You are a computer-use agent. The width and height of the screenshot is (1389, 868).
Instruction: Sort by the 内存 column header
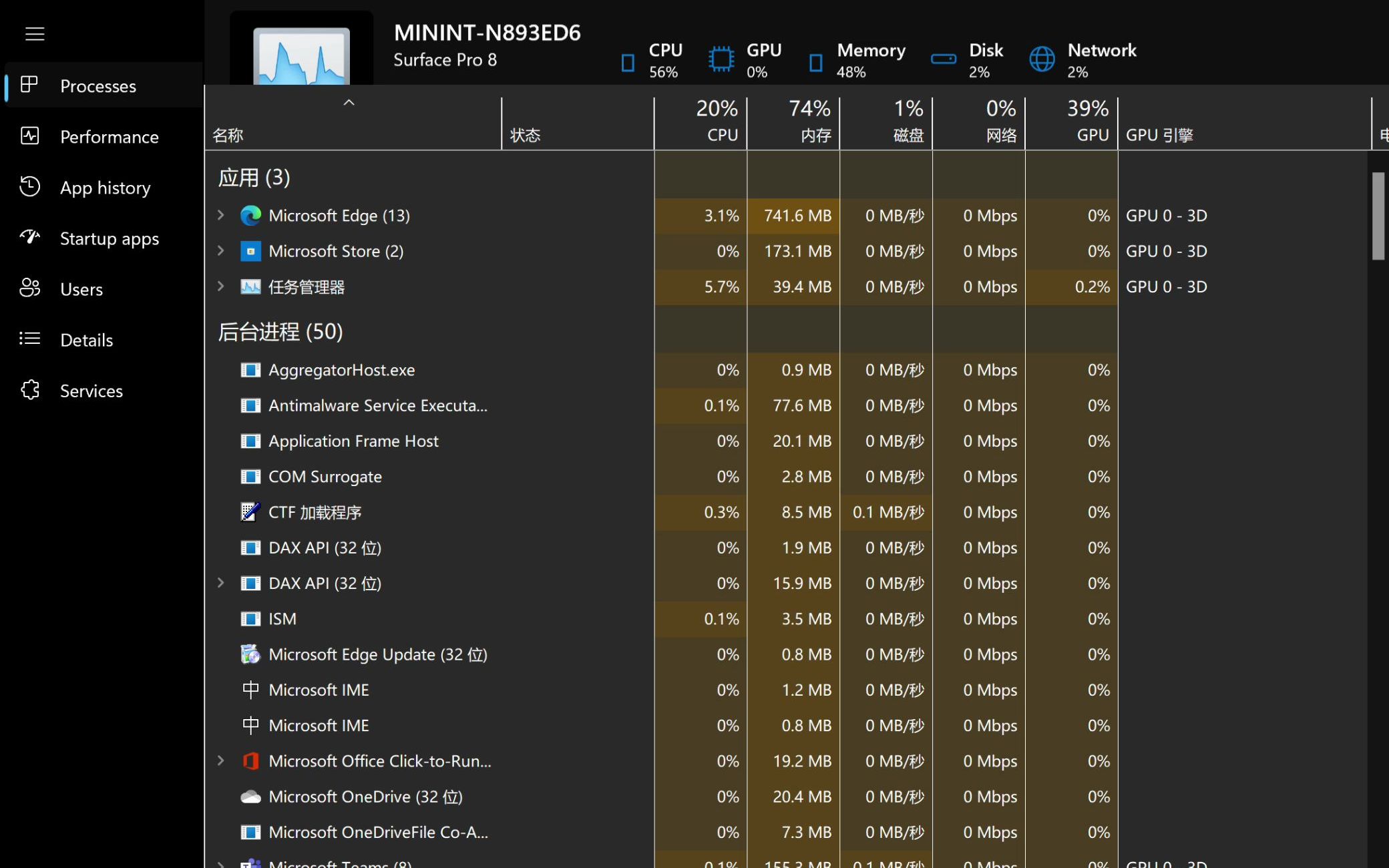793,122
